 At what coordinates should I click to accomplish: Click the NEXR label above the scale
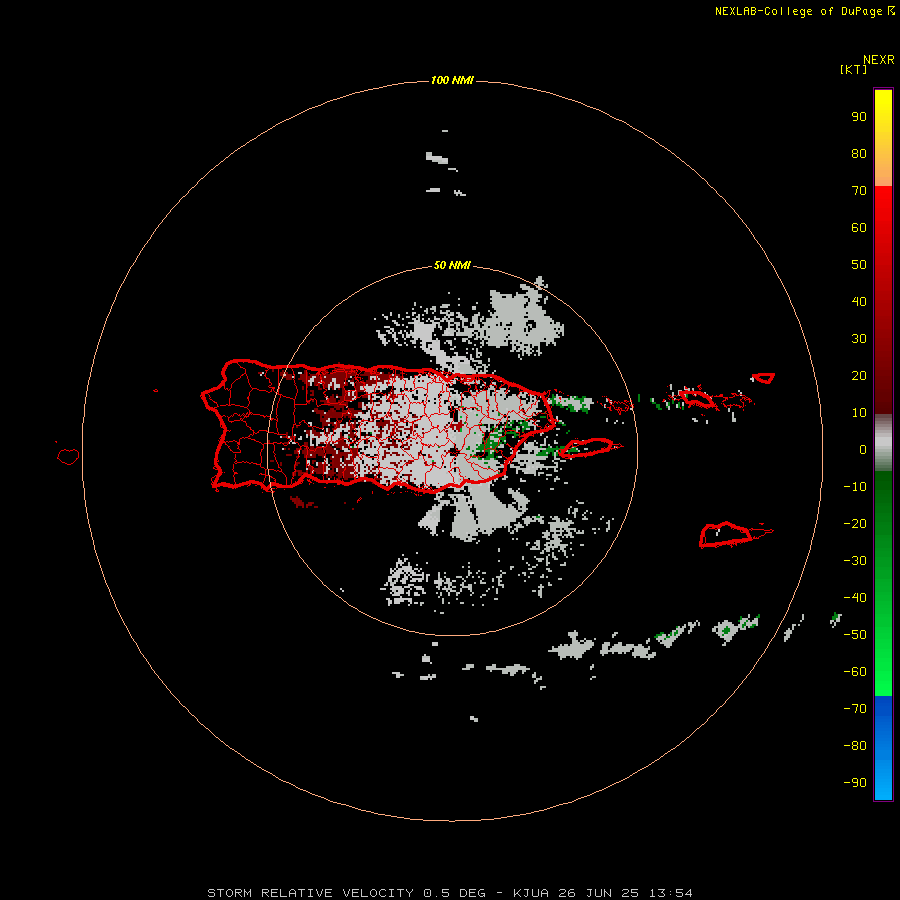tap(878, 60)
